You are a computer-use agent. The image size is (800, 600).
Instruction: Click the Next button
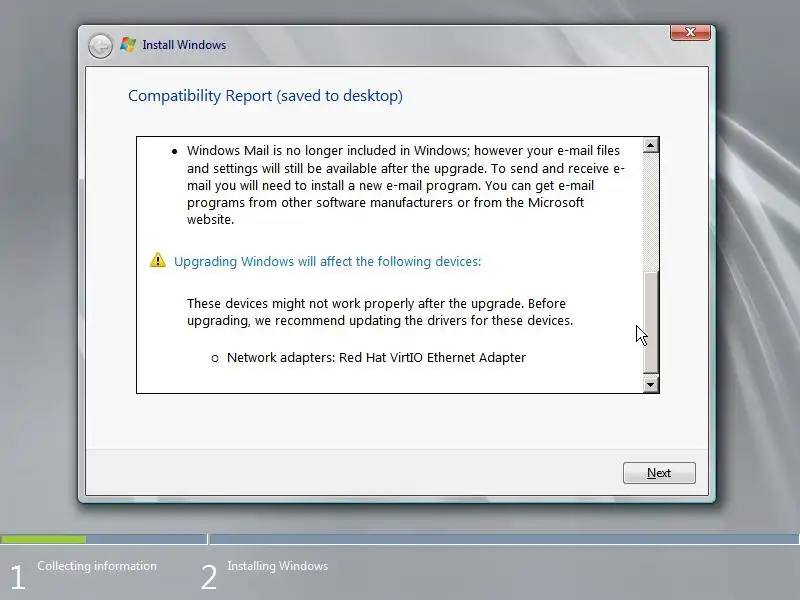[x=659, y=473]
